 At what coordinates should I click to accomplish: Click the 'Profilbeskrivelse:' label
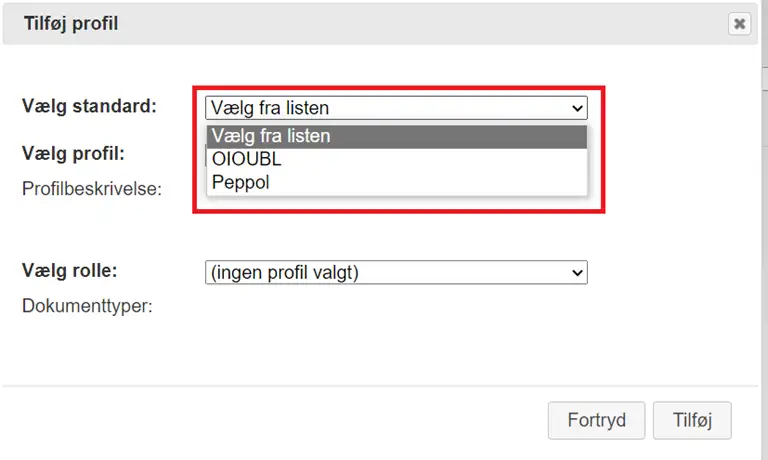(92, 187)
